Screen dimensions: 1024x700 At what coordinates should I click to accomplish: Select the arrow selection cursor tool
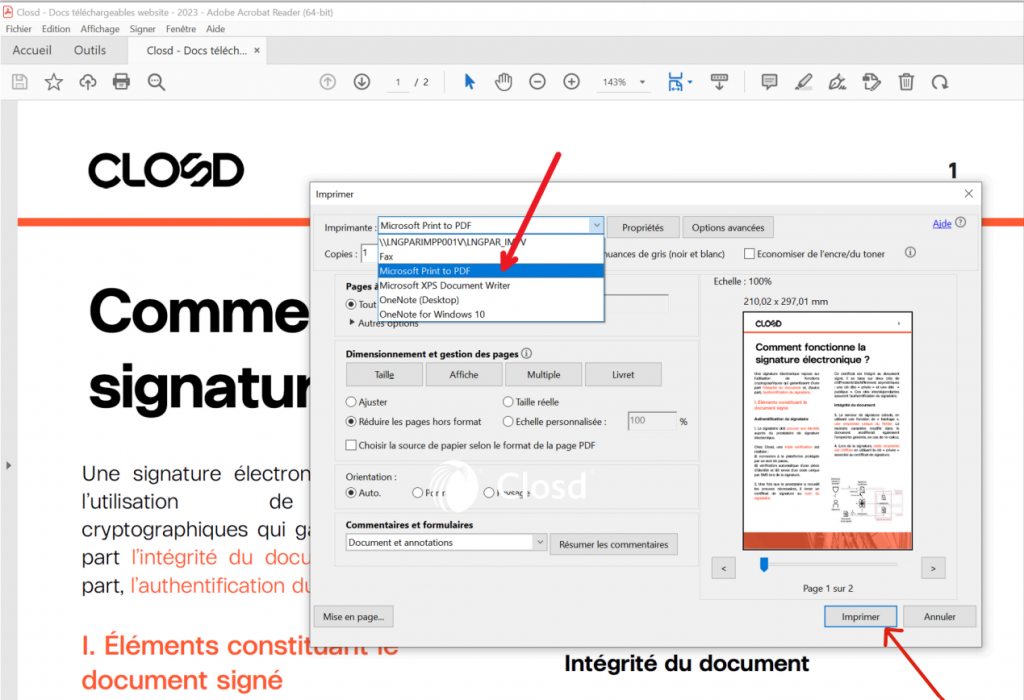[x=469, y=82]
